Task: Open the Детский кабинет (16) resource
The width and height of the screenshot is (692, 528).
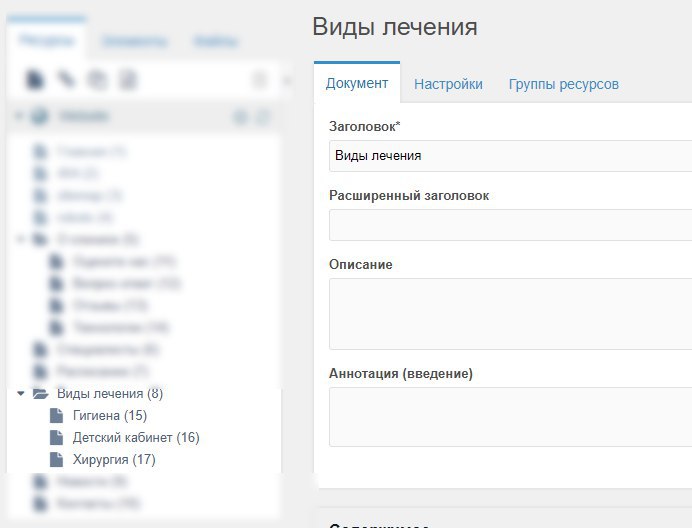Action: pos(136,437)
